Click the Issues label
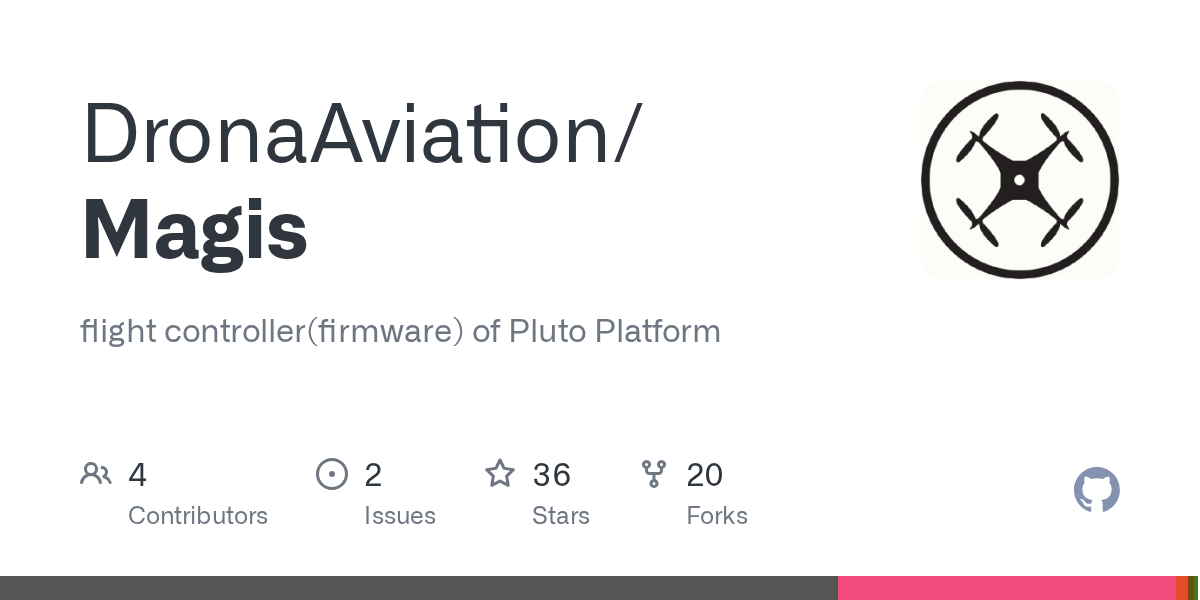This screenshot has width=1200, height=600. (x=400, y=516)
